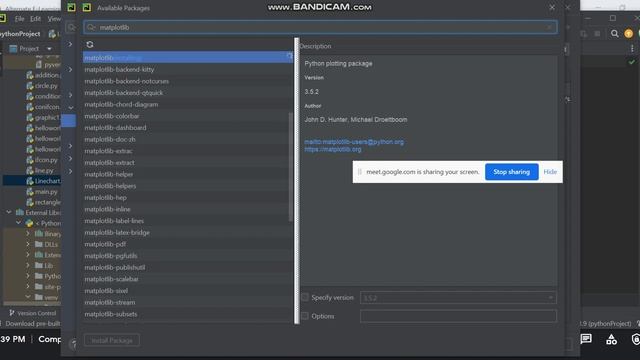Enable the Specify version checkbox

point(305,297)
